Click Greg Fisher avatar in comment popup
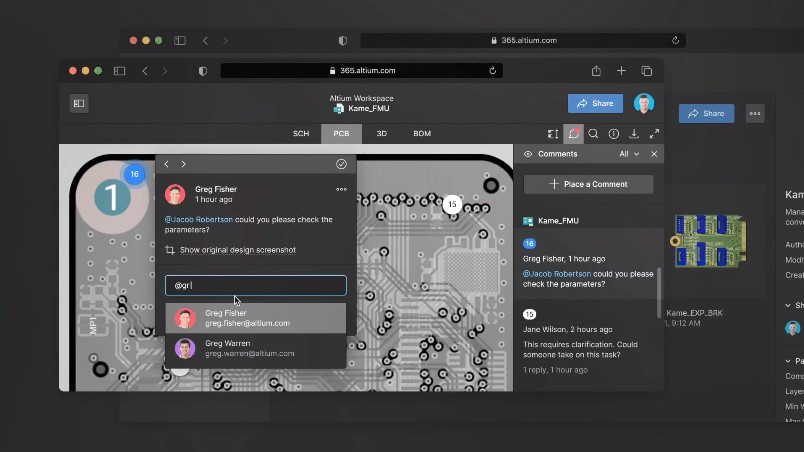804x452 pixels. [175, 194]
